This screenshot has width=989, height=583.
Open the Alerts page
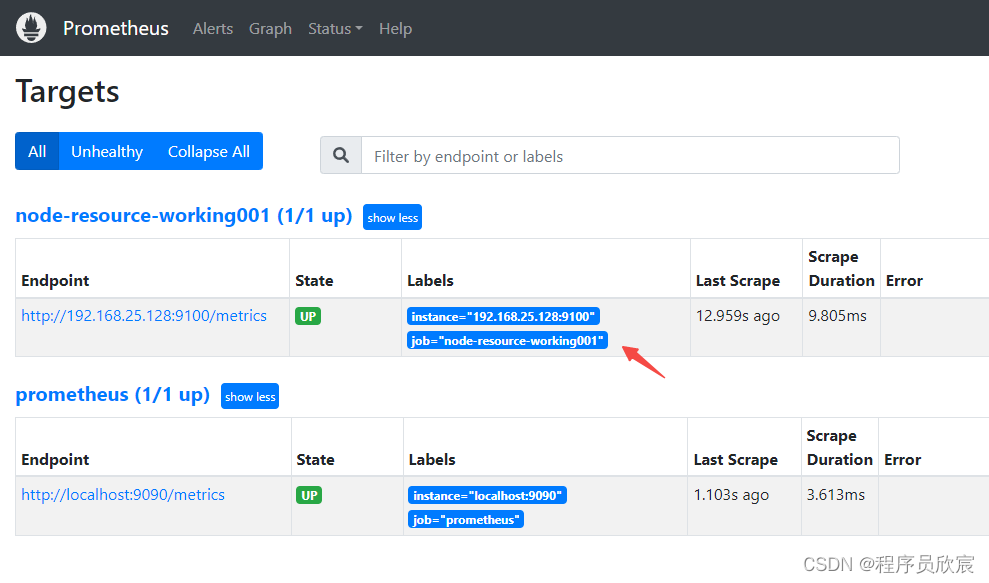pos(213,29)
